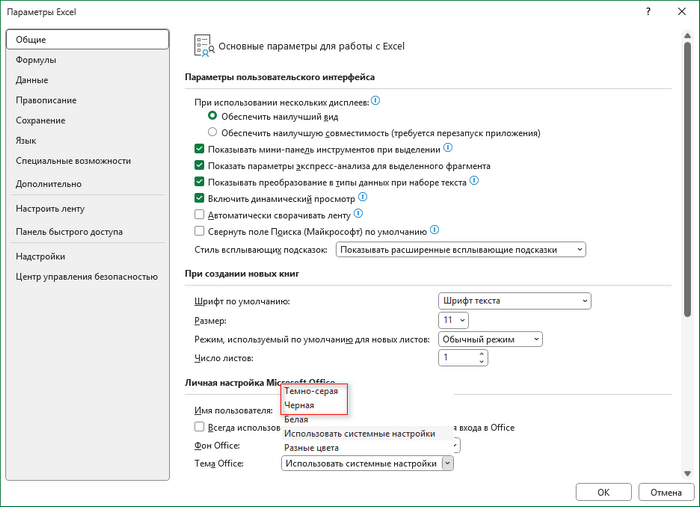Click info icon beside 'Показывать преобразование в типы данных'
This screenshot has width=700, height=507.
click(x=475, y=182)
